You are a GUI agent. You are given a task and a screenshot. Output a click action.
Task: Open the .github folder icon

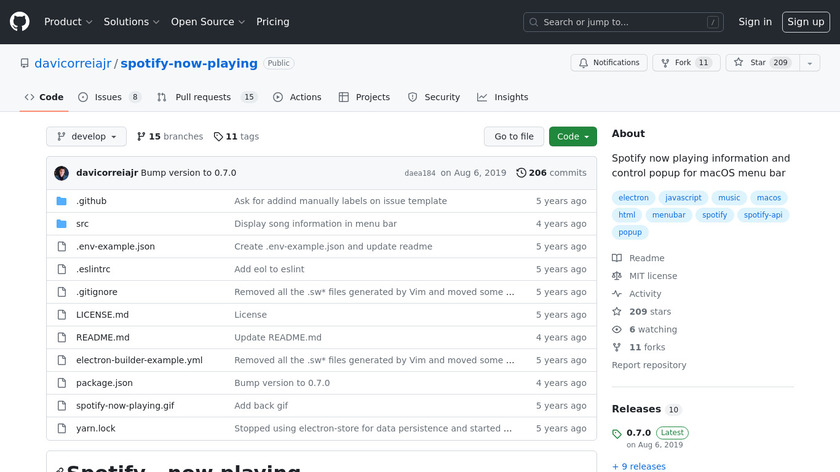[x=61, y=201]
